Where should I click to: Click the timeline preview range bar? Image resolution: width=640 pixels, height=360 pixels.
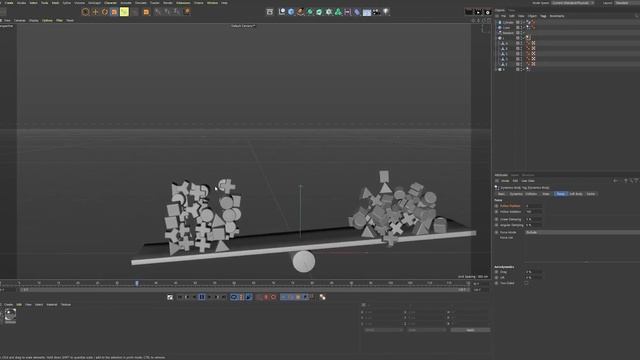245,290
